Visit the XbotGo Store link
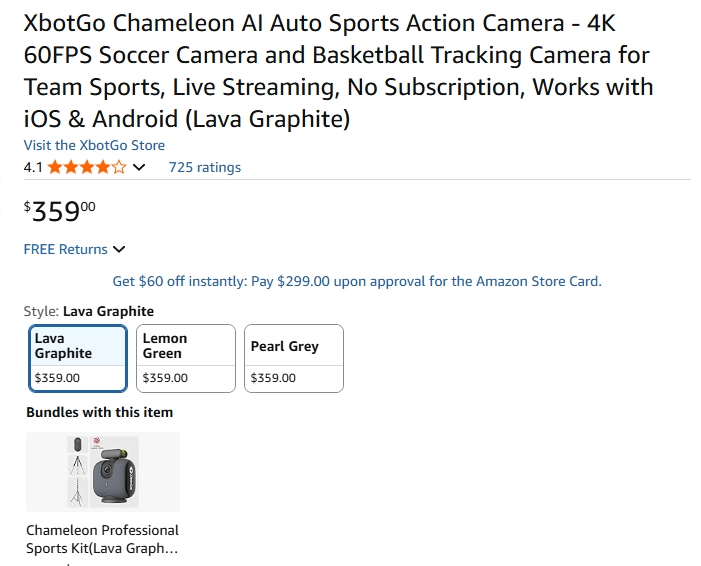Screen dimensions: 701x566 tap(94, 145)
